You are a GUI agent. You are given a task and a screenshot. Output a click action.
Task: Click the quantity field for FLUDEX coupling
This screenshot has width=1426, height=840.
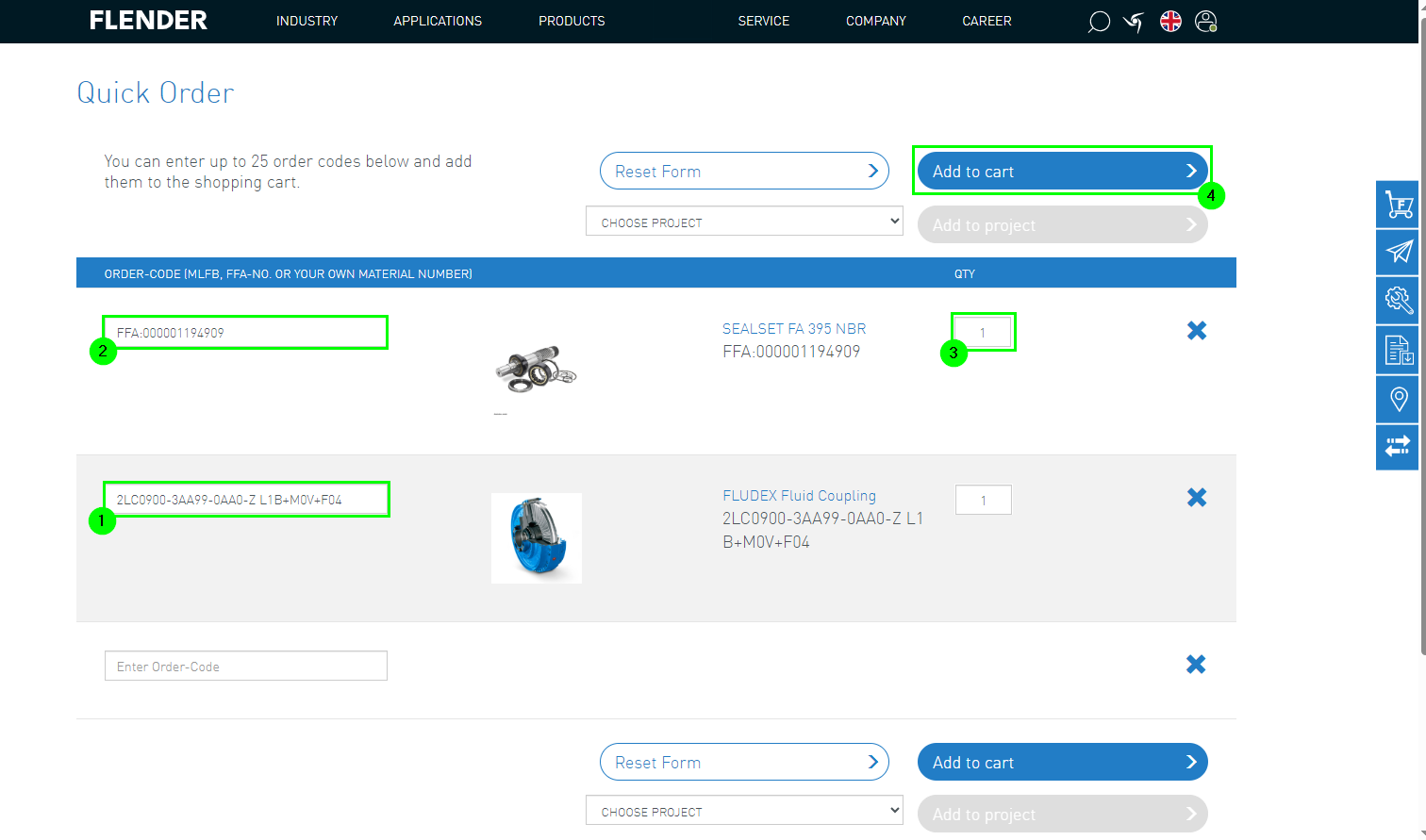(x=984, y=500)
